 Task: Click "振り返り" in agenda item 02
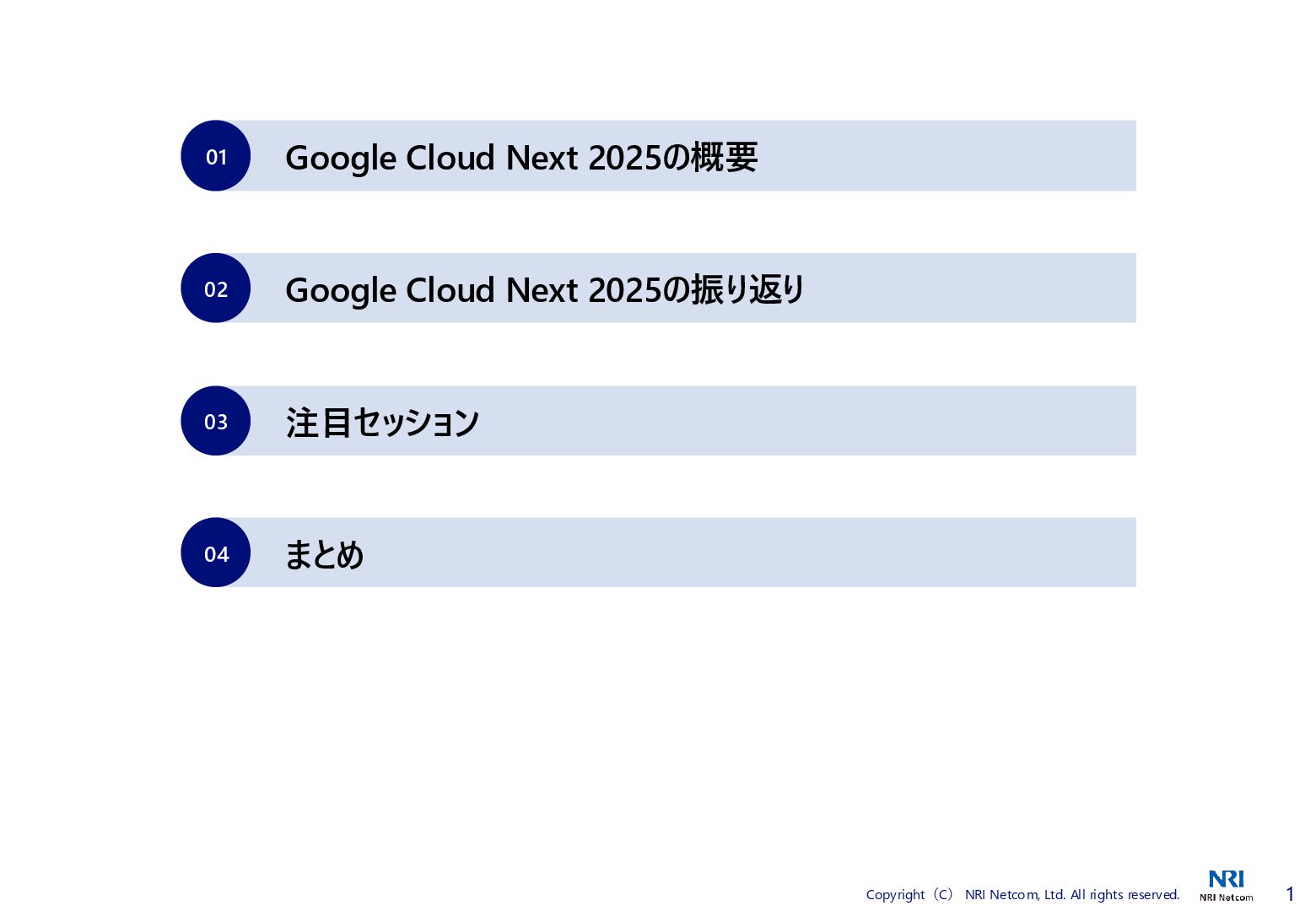(x=748, y=289)
